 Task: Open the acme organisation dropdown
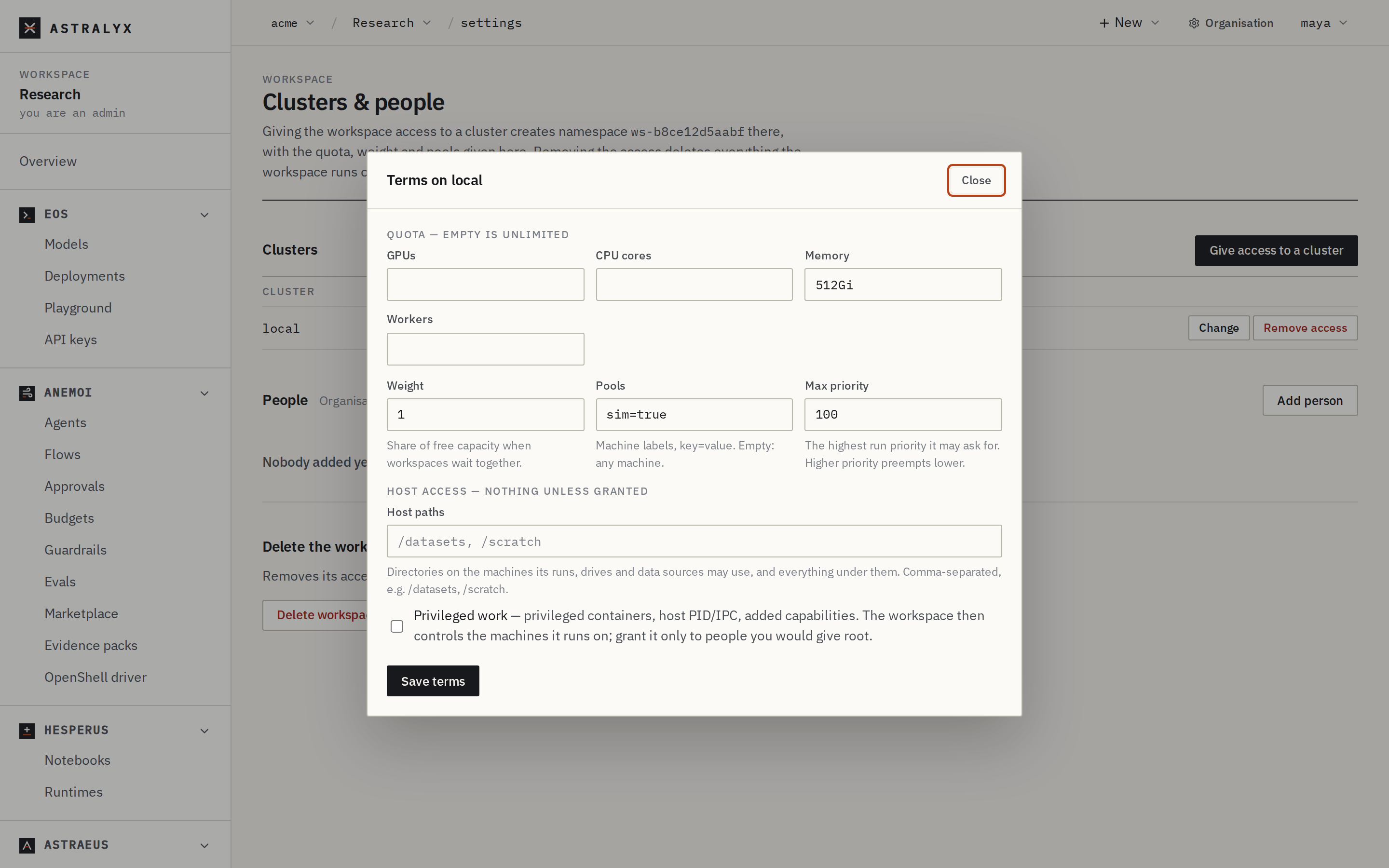(293, 23)
